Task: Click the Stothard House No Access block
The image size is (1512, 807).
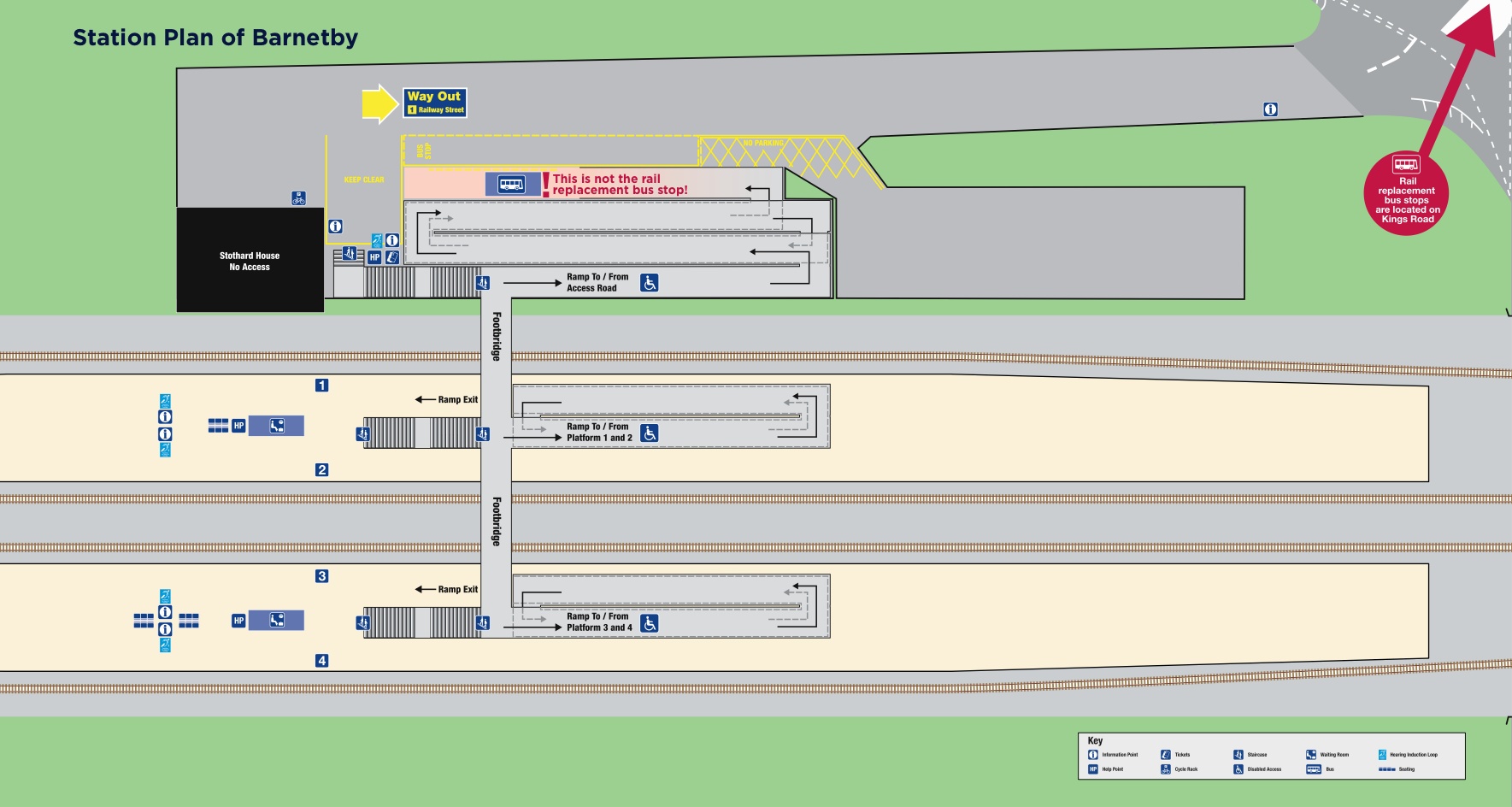Action: click(250, 261)
